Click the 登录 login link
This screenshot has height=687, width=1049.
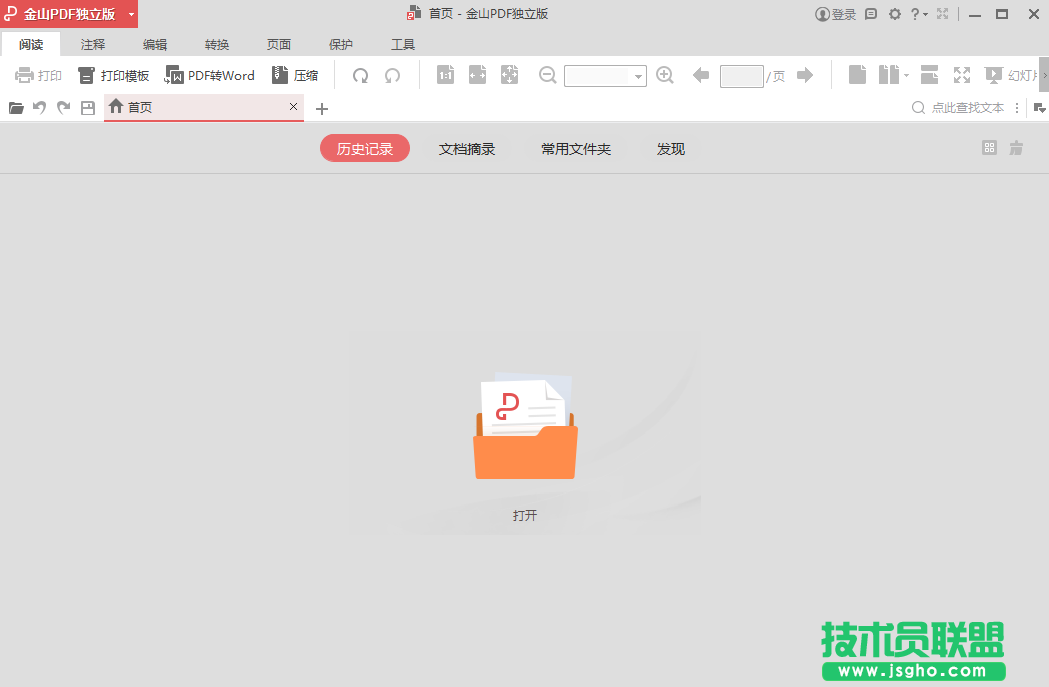tap(839, 14)
